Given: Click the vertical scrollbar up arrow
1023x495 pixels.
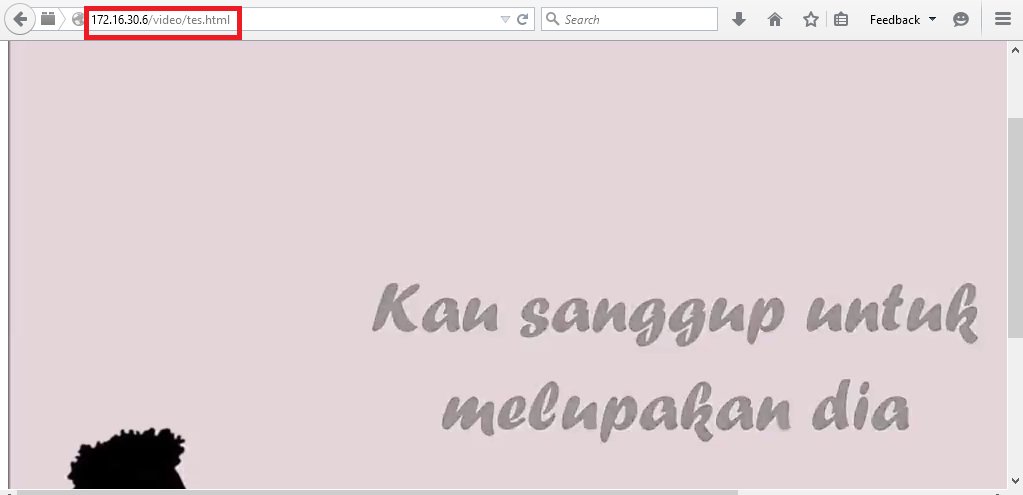Looking at the screenshot, I should [1016, 50].
